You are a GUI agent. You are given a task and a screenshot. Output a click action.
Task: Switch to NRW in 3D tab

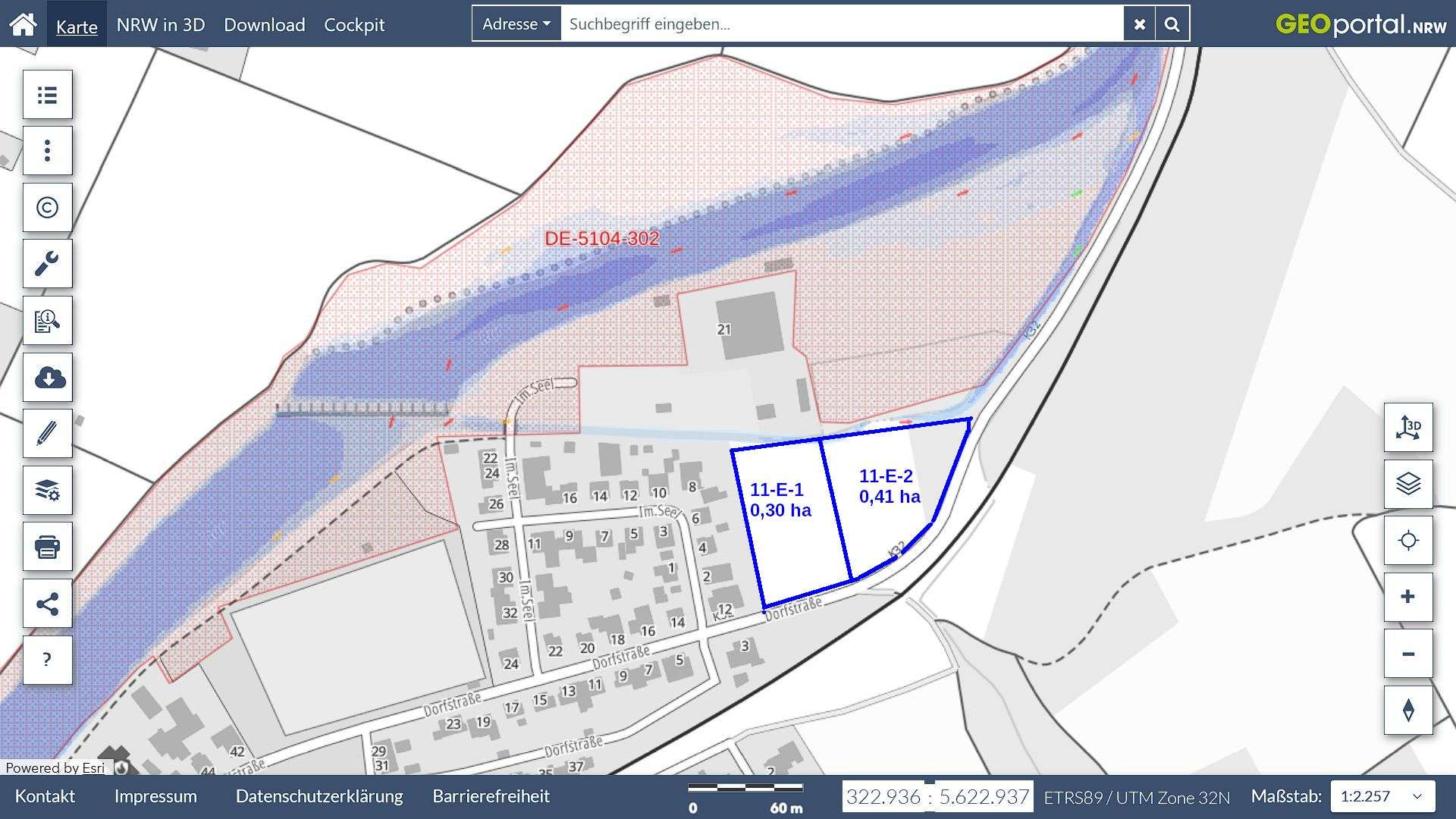(161, 24)
